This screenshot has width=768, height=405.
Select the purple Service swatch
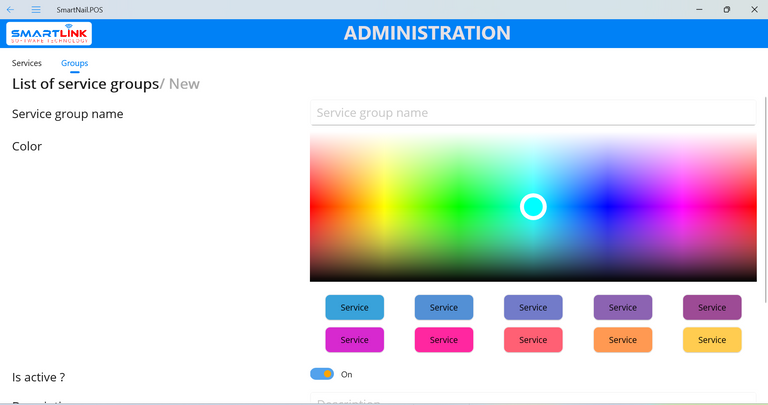pyautogui.click(x=622, y=307)
